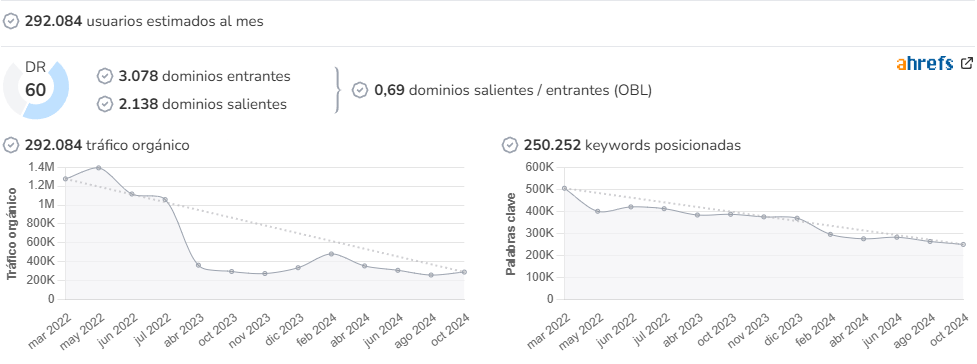Click feb 2024 data point on keywords chart
Viewport: 977px width, 364px height.
coord(831,234)
